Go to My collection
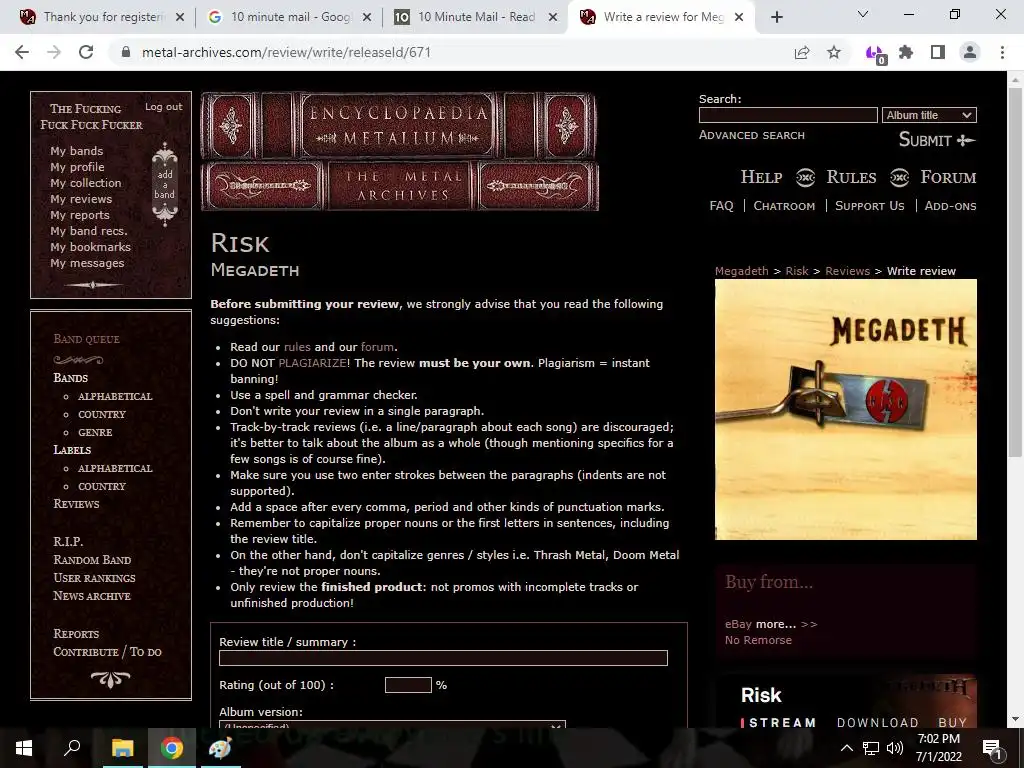Image resolution: width=1024 pixels, height=768 pixels. tap(86, 183)
